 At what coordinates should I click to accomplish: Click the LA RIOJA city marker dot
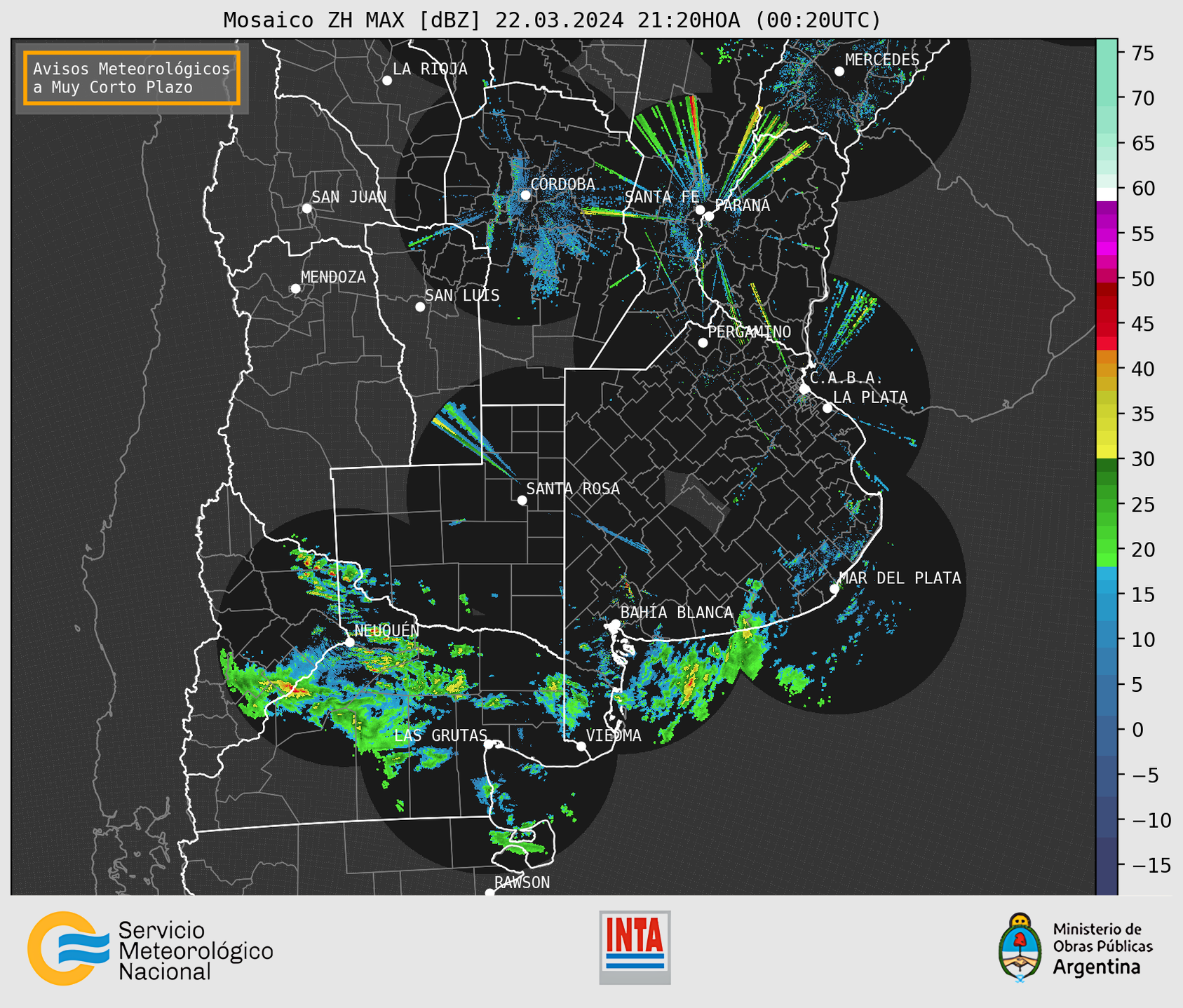pos(387,81)
